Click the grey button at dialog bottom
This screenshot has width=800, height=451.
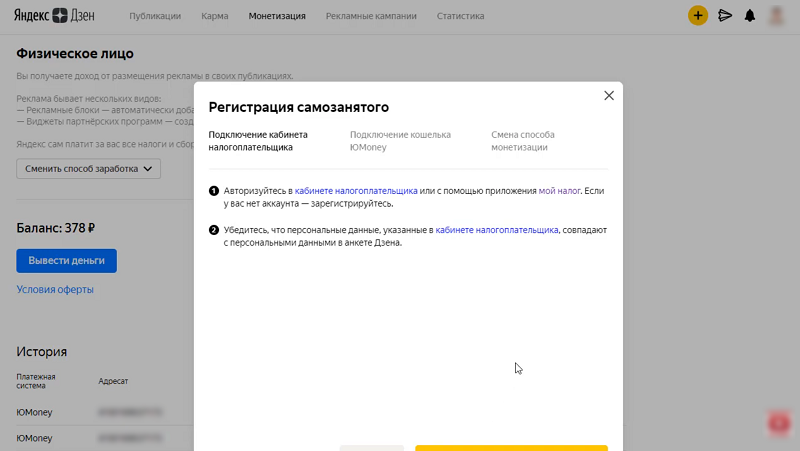point(372,448)
